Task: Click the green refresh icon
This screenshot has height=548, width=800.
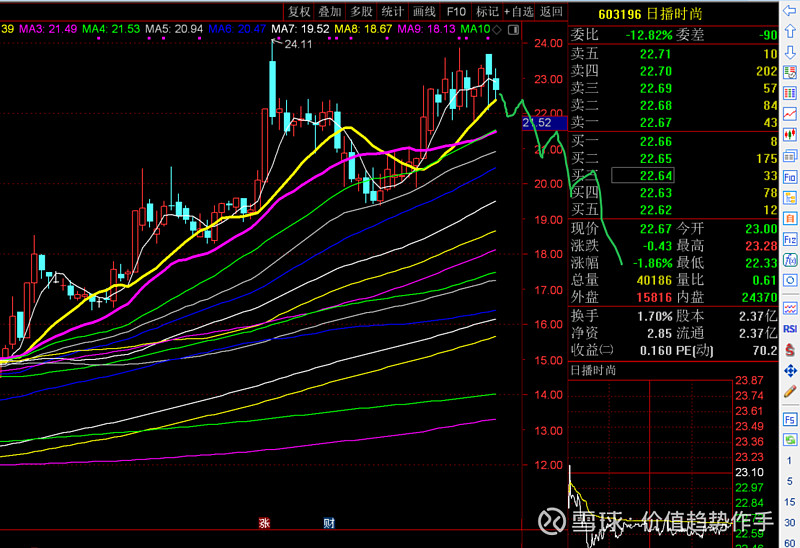Action: (790, 439)
